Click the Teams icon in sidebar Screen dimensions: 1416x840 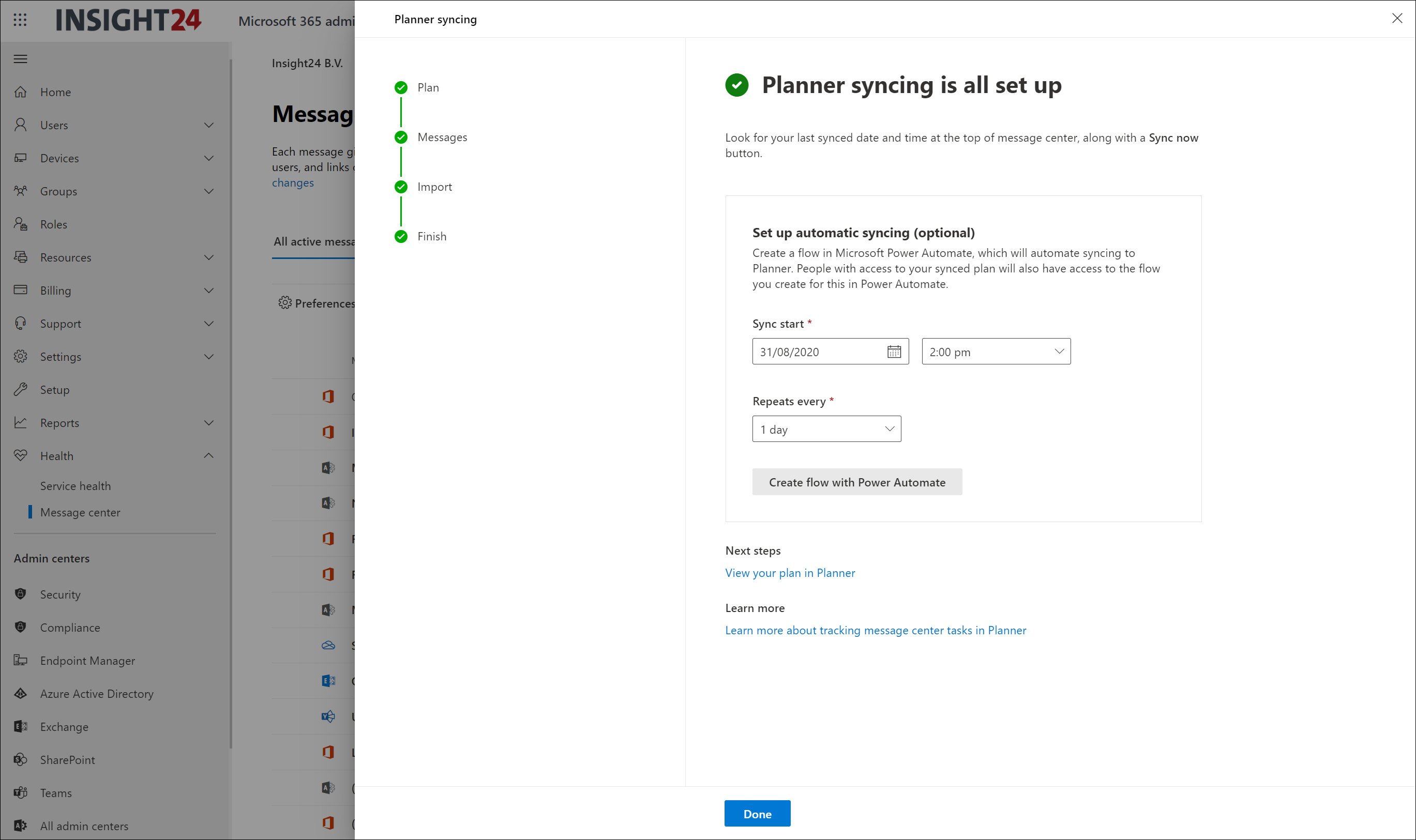coord(20,792)
